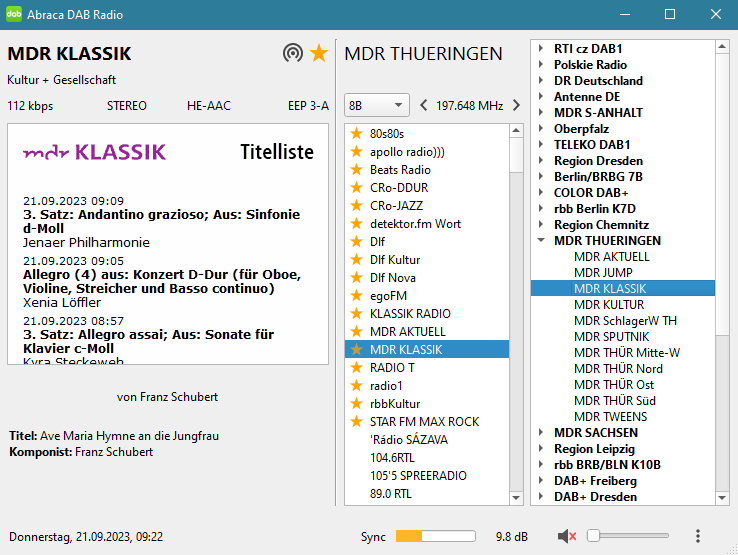The width and height of the screenshot is (738, 555).
Task: Expand Polskie Radio ensemble
Action: point(541,64)
